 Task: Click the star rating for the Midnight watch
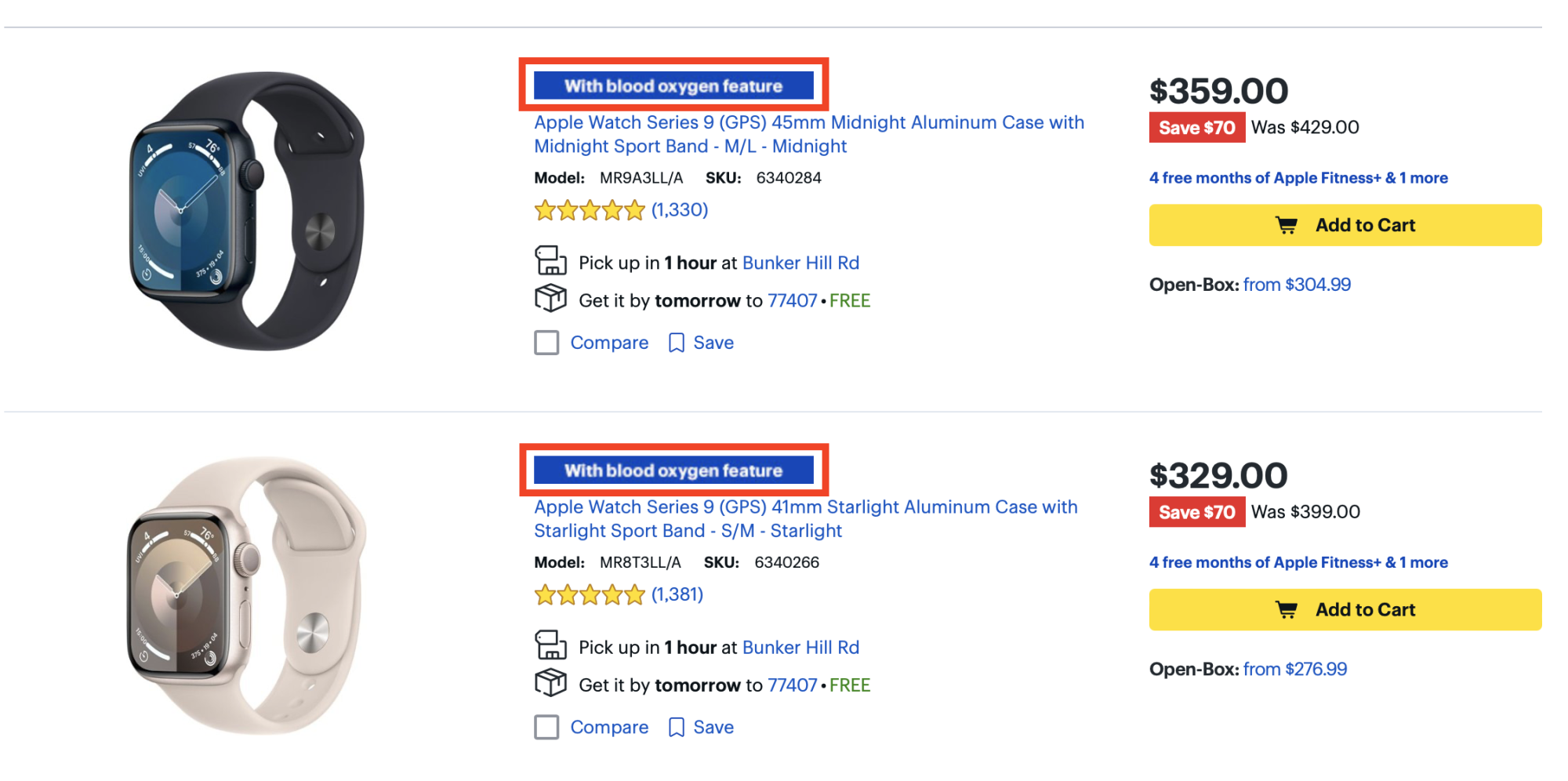pyautogui.click(x=590, y=210)
